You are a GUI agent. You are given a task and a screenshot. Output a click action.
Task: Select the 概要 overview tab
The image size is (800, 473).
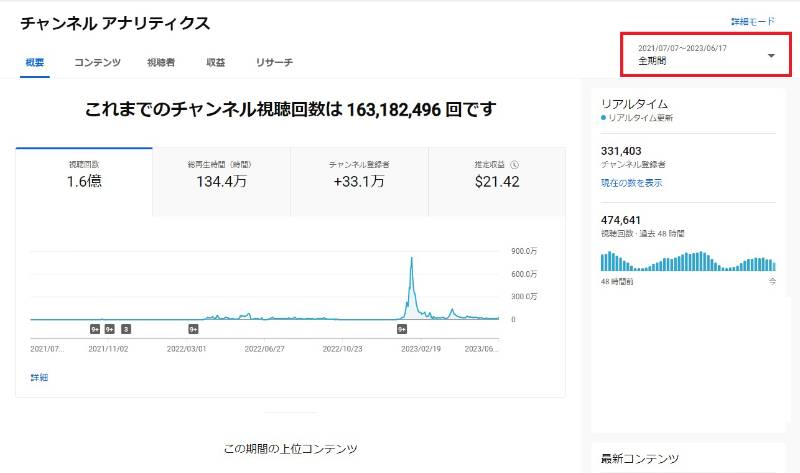click(x=35, y=62)
